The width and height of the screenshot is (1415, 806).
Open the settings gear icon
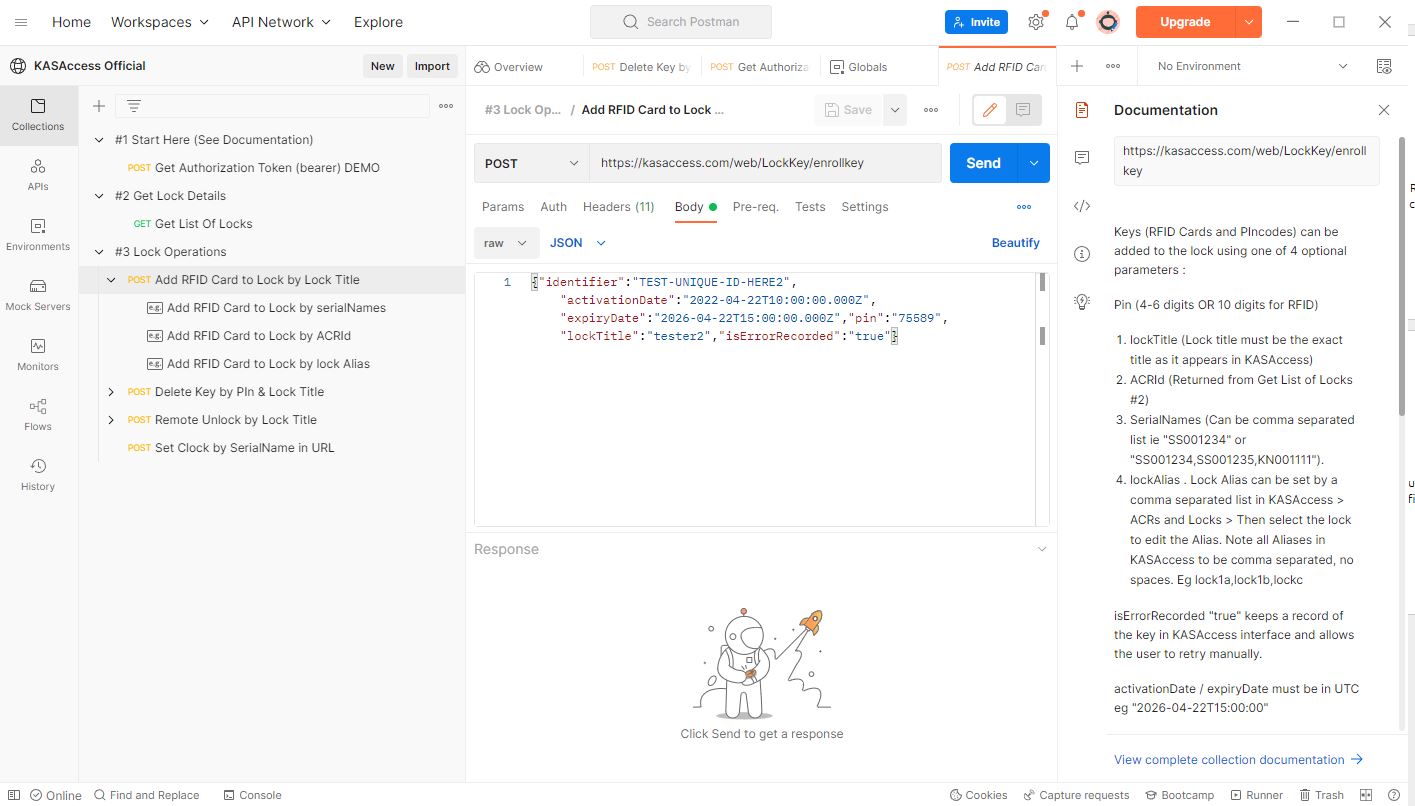point(1036,22)
